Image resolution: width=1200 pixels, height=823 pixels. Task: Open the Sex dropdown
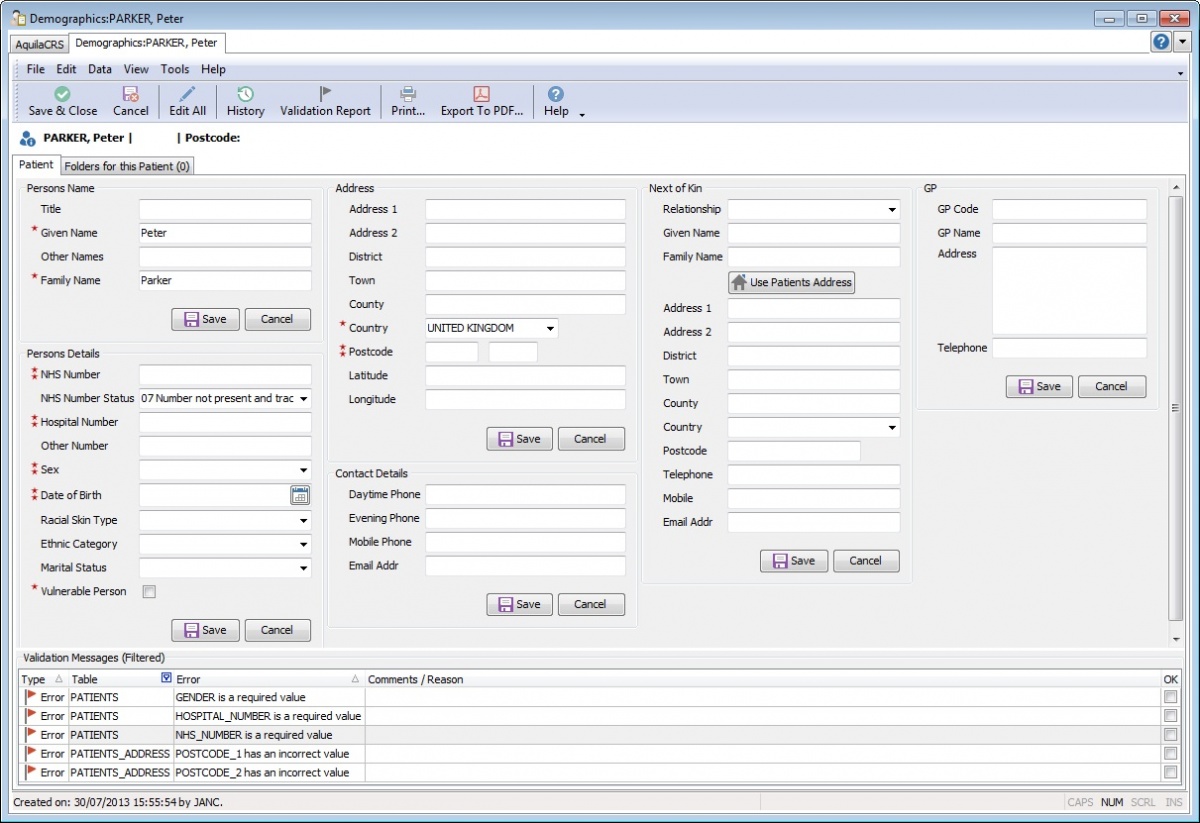(x=304, y=469)
